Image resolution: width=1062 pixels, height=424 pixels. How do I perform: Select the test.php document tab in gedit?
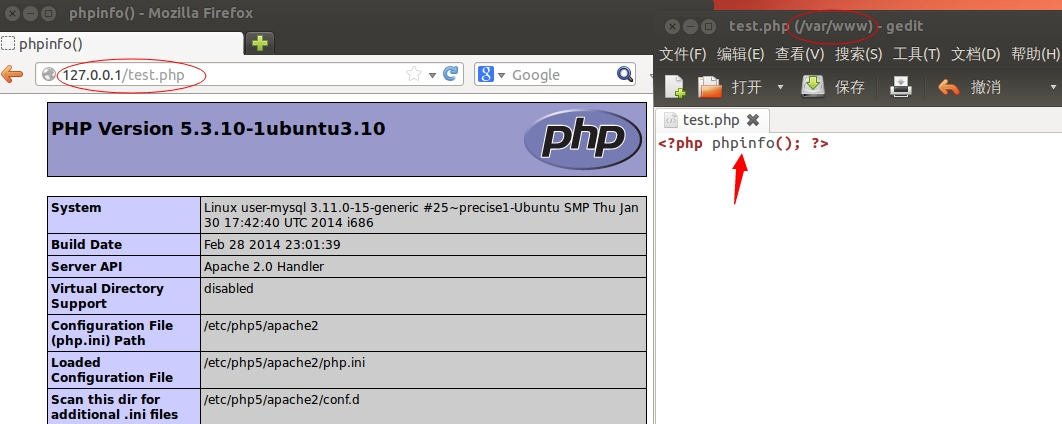(x=713, y=120)
